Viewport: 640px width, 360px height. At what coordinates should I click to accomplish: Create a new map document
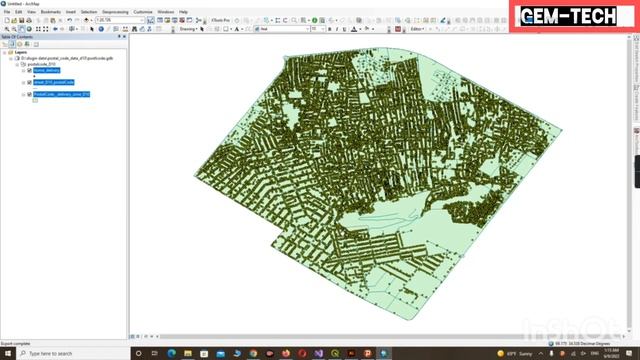click(x=7, y=20)
